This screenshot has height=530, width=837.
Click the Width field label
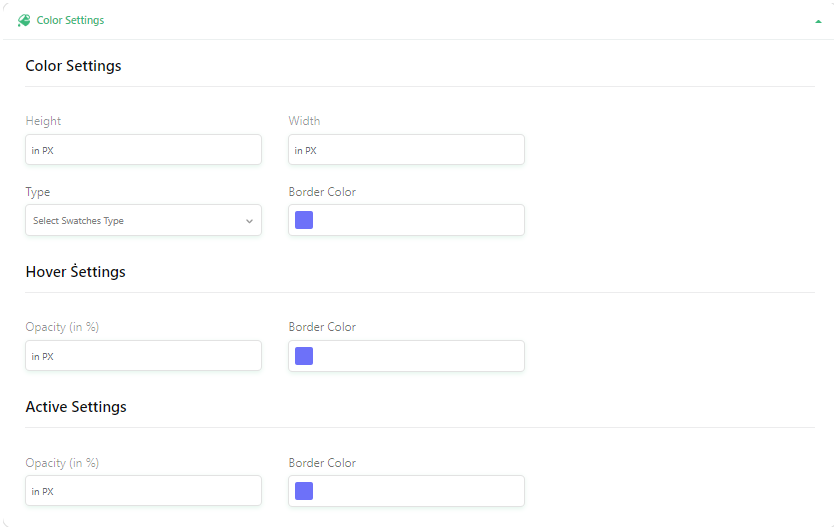pos(304,121)
